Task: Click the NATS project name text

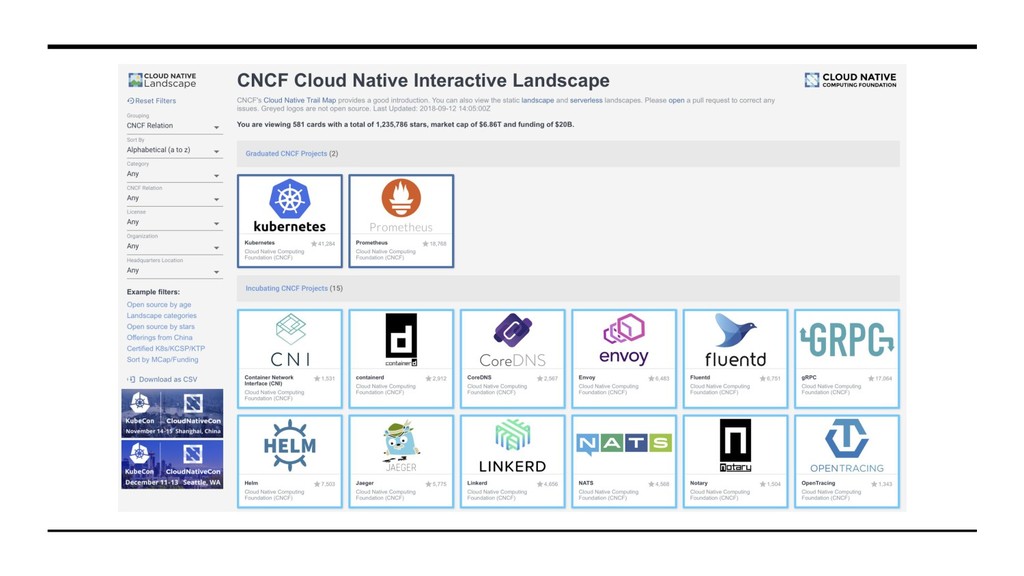Action: 586,483
